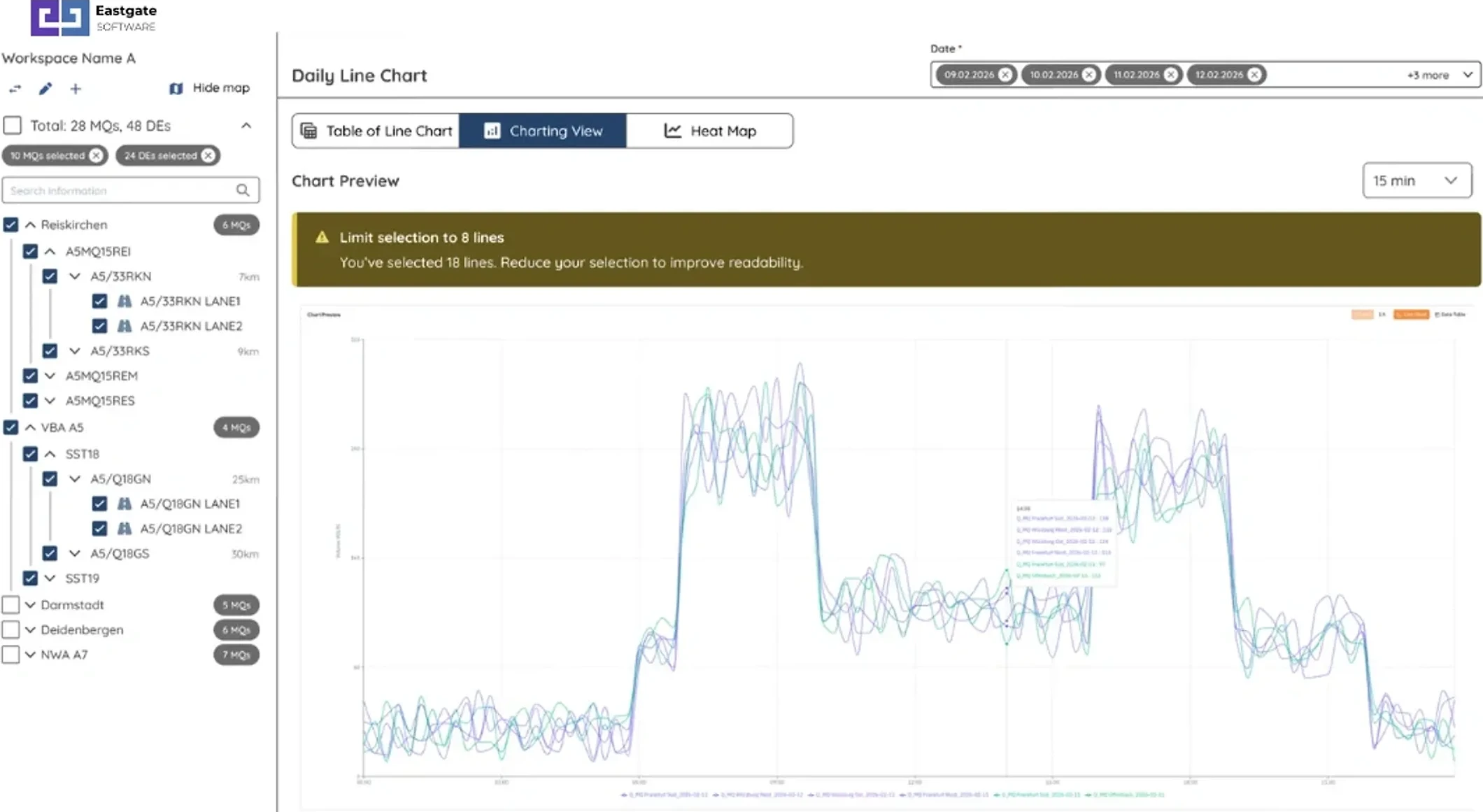This screenshot has width=1483, height=812.
Task: Switch to Charting View tab
Action: click(x=543, y=131)
